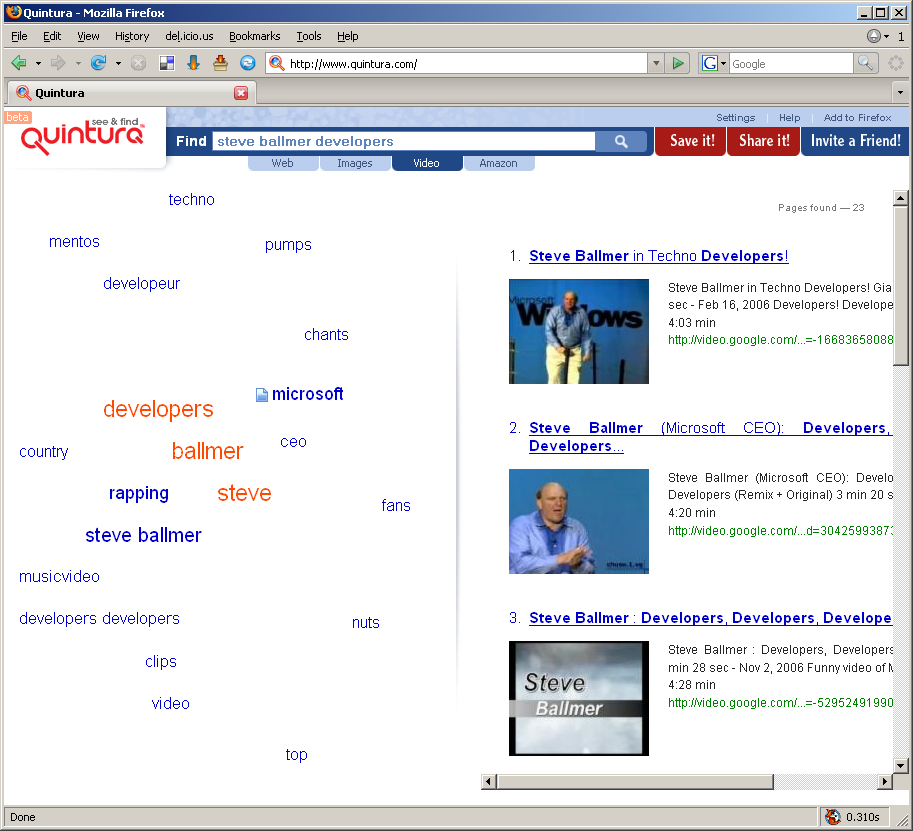Click the 'rapping' tag in the cloud
This screenshot has height=831, width=913.
coord(139,494)
